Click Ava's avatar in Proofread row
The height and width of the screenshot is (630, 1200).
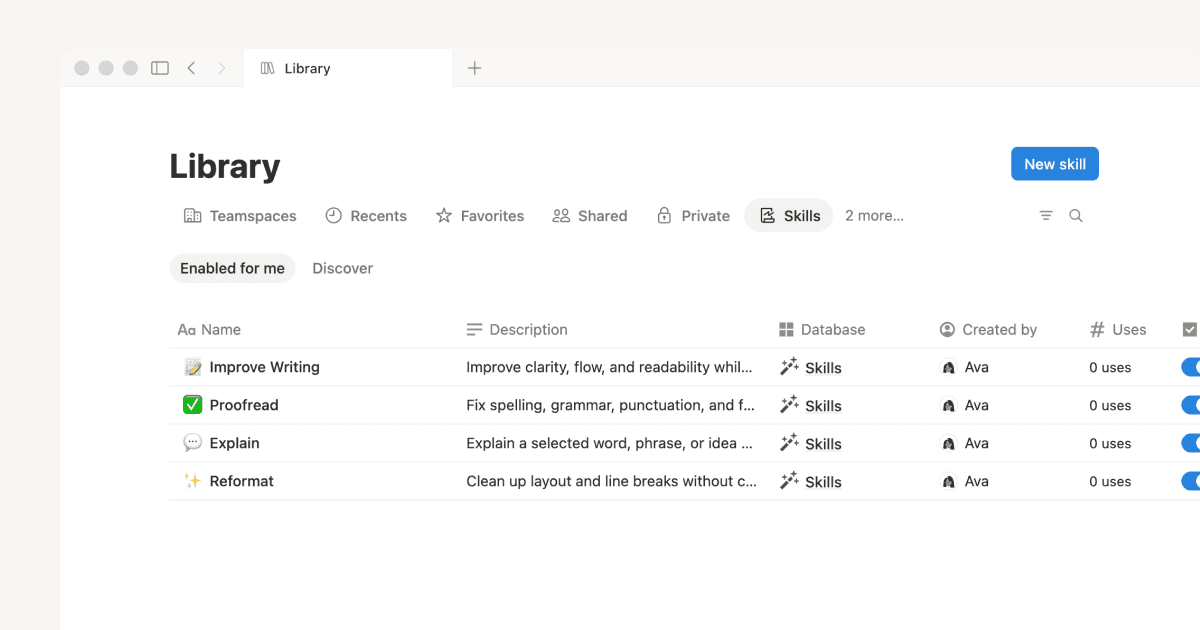tap(949, 406)
